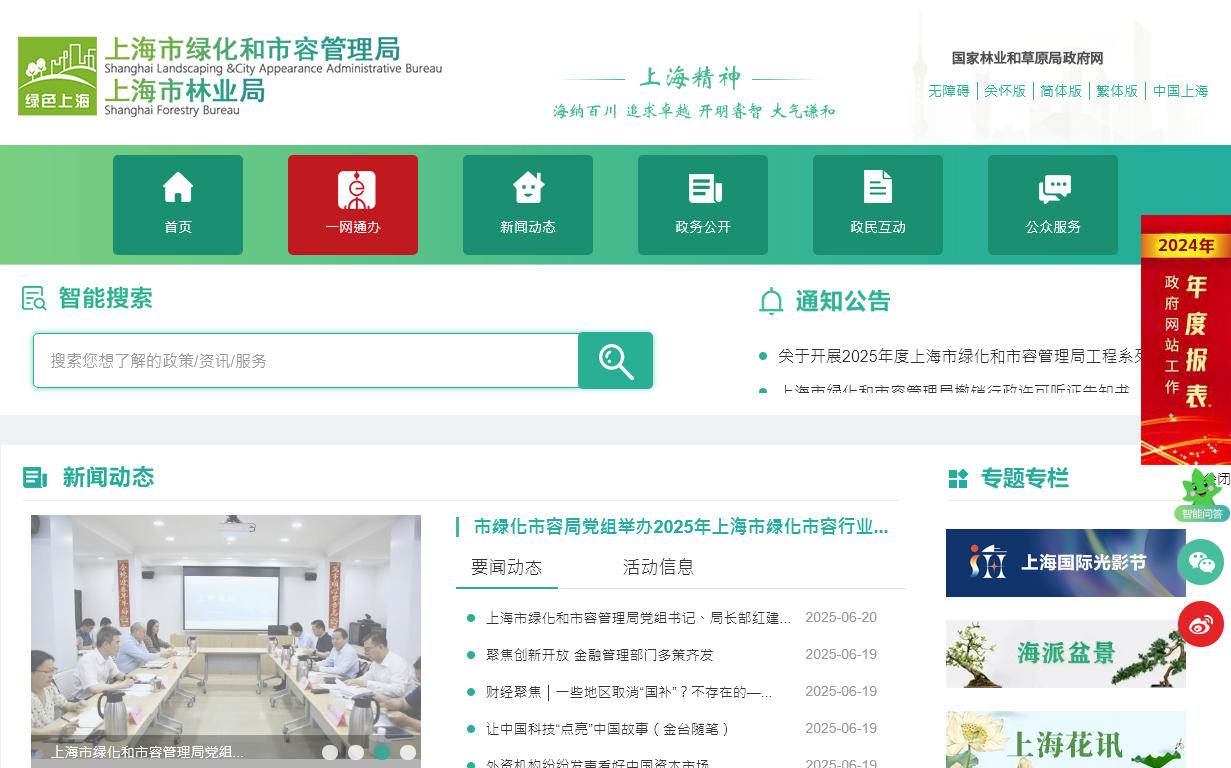Open 政务公开 navigation tile

pyautogui.click(x=703, y=205)
